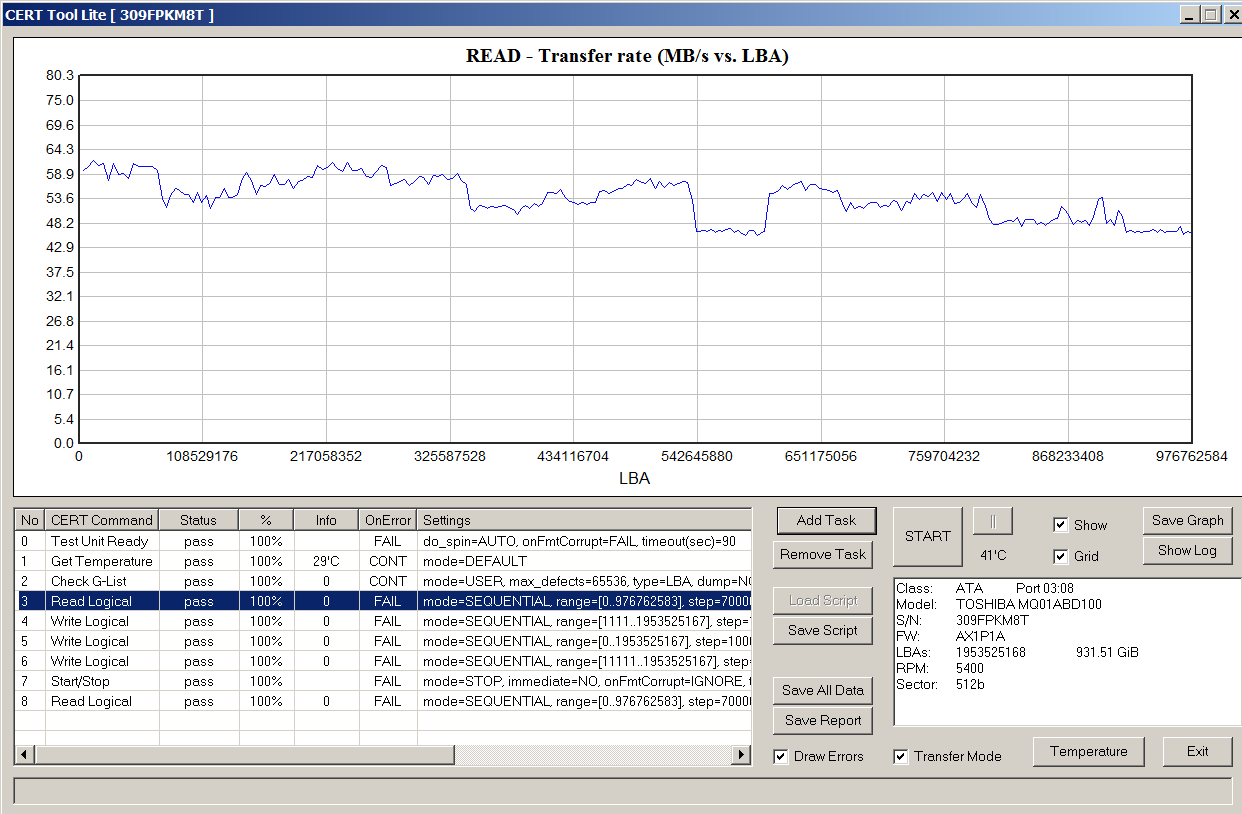Click the right arrow of task list scrollbar
Screen dimensions: 1242x814
(x=742, y=754)
